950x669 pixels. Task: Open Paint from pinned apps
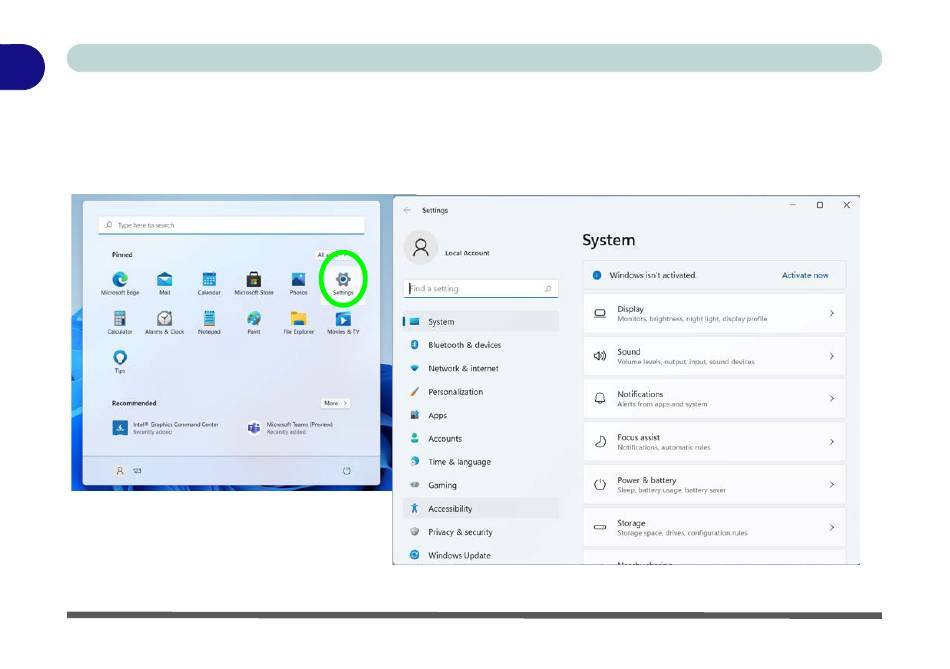tap(254, 320)
